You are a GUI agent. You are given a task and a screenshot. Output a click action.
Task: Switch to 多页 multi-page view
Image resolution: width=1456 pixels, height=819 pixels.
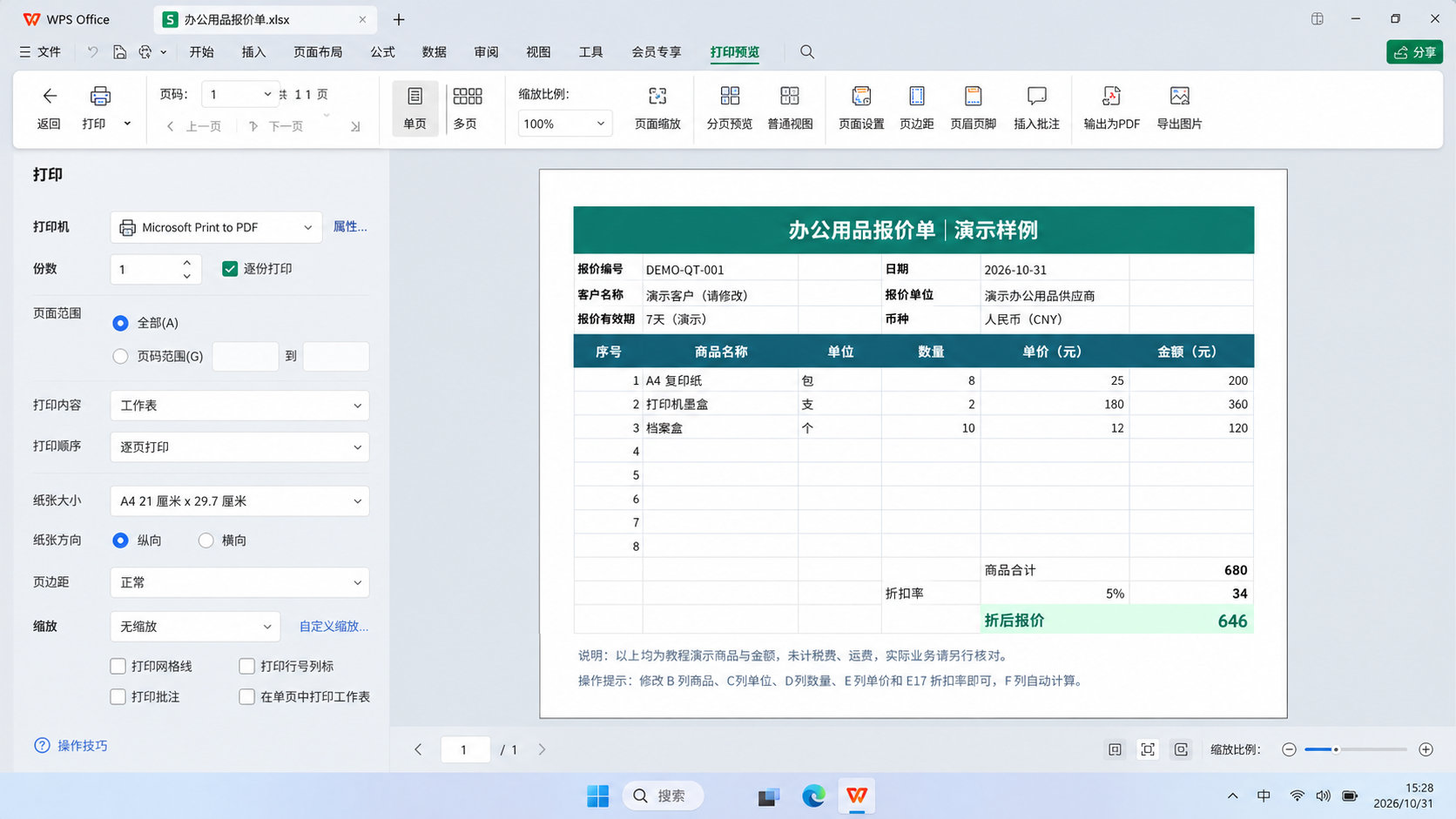click(467, 108)
